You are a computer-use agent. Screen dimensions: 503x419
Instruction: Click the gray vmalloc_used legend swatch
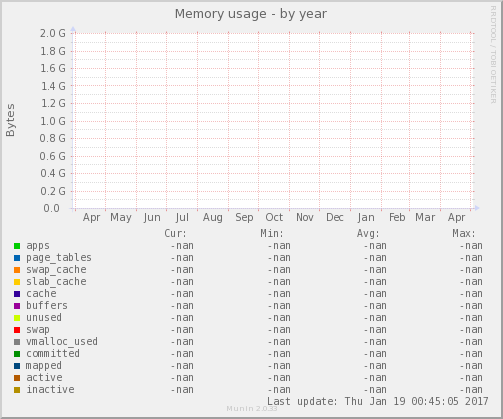[x=17, y=342]
